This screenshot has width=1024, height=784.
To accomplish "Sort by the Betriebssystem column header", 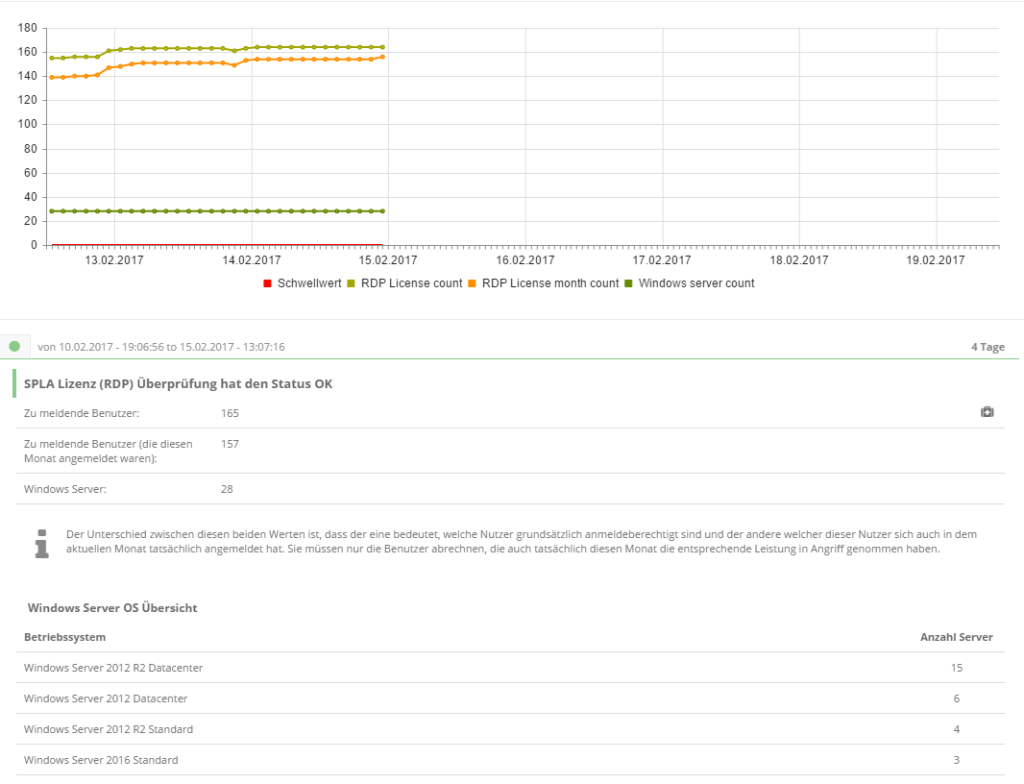I will pos(65,637).
